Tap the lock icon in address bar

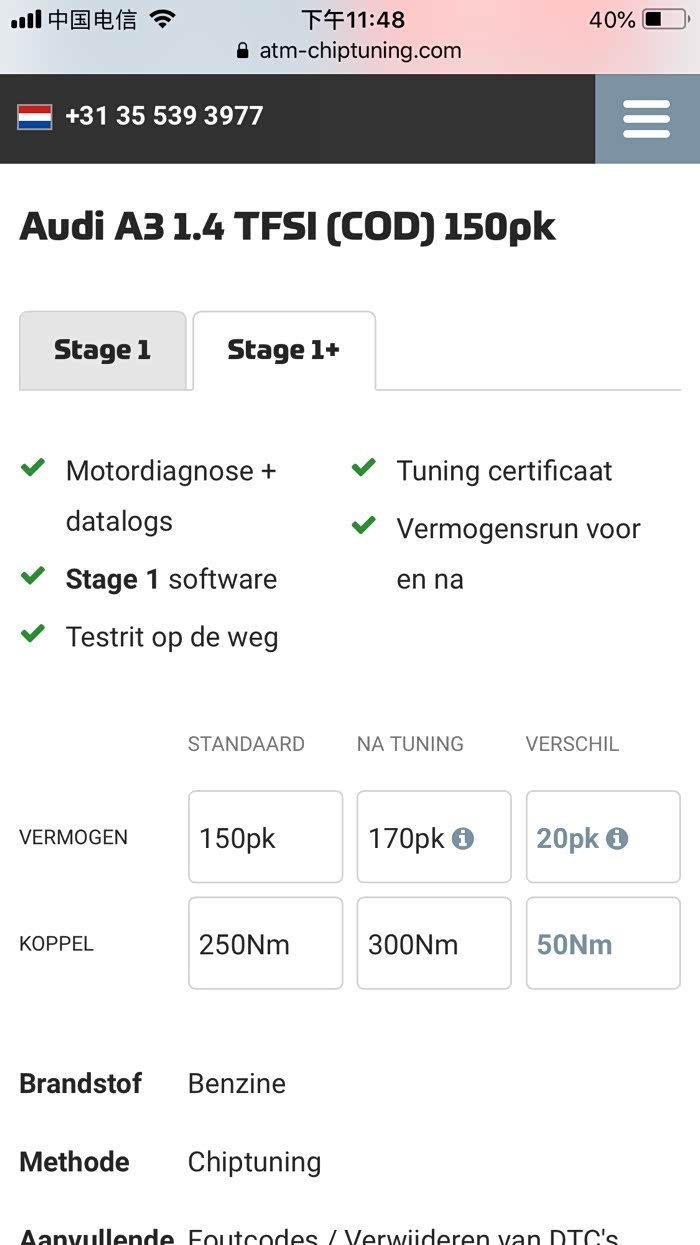click(x=241, y=51)
